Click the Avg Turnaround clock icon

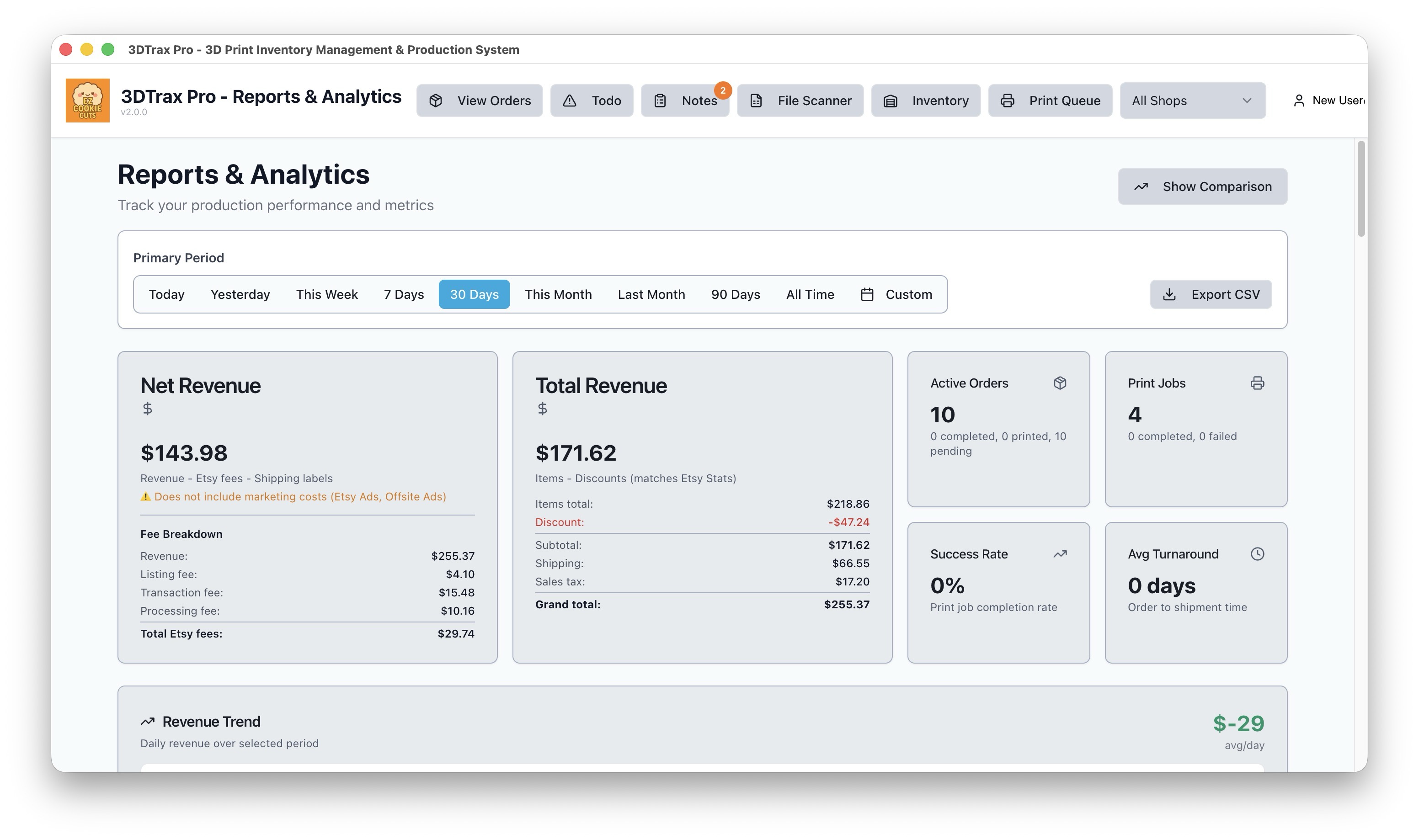[x=1257, y=554]
